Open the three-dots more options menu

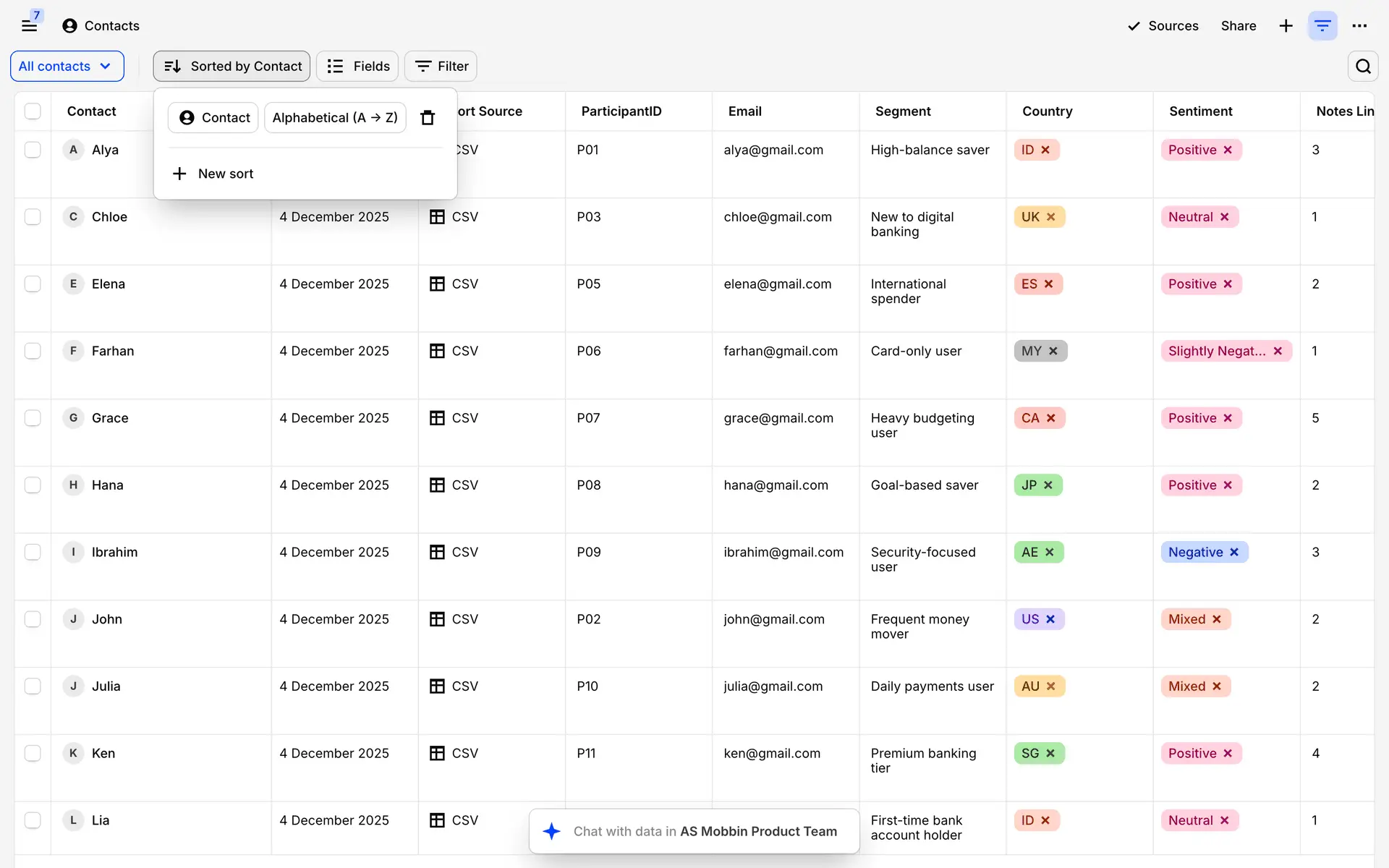tap(1359, 26)
